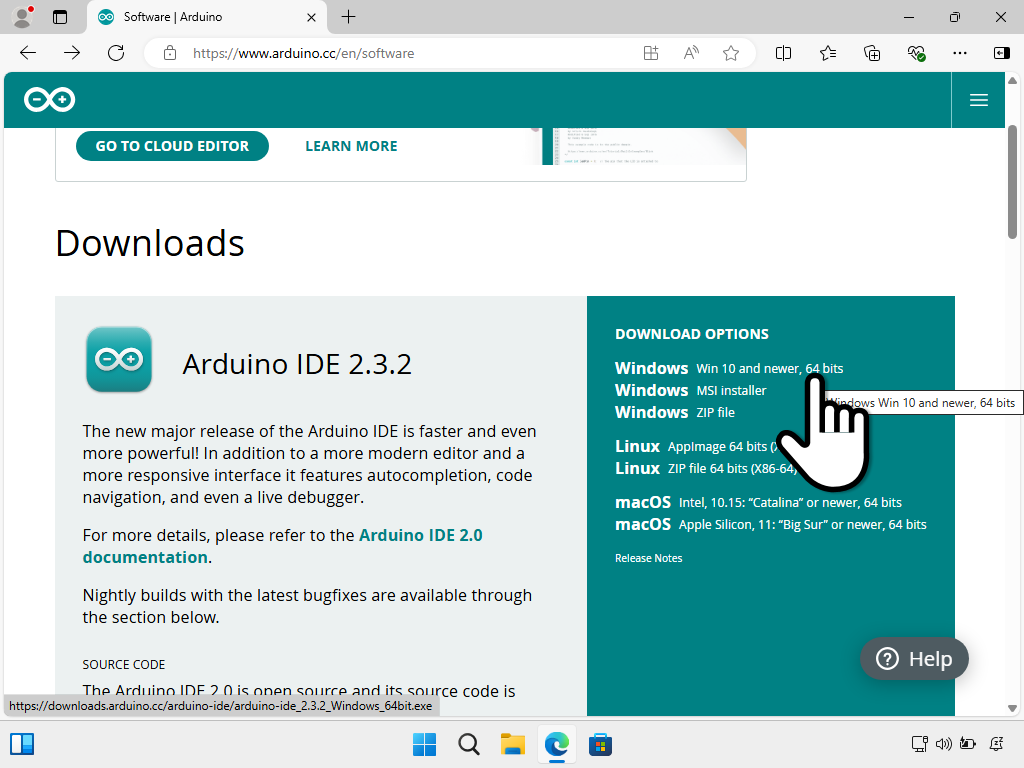Activate Read aloud icon in address bar
1024x768 pixels.
691,53
